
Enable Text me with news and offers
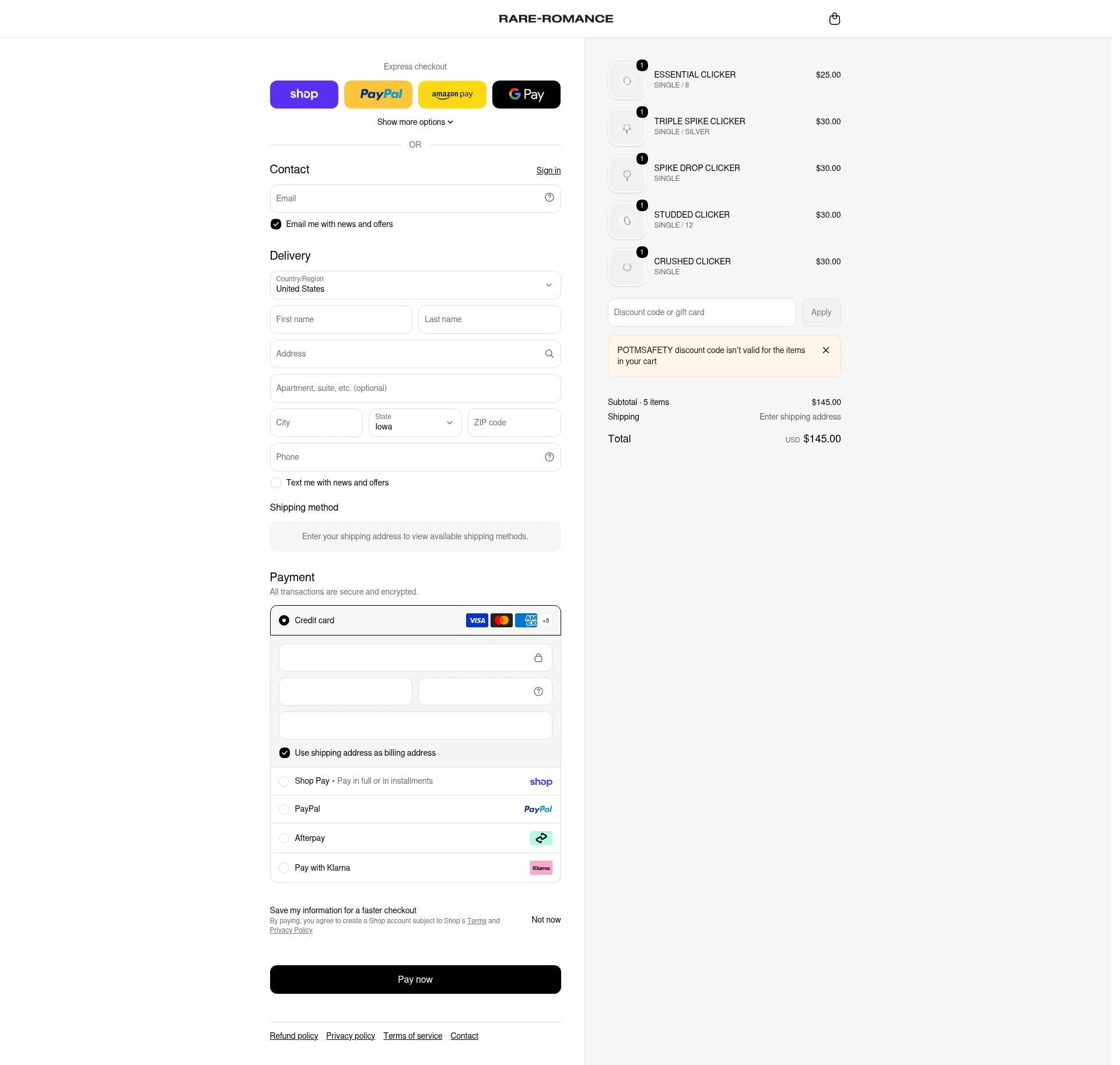point(276,483)
